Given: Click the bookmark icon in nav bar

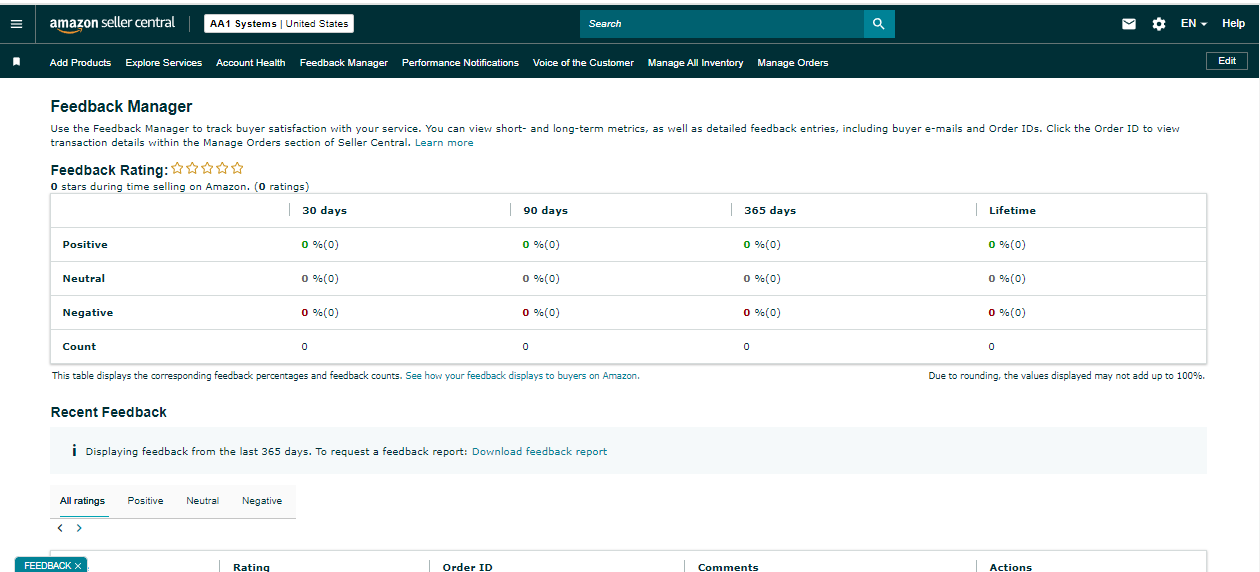Looking at the screenshot, I should click(x=16, y=62).
